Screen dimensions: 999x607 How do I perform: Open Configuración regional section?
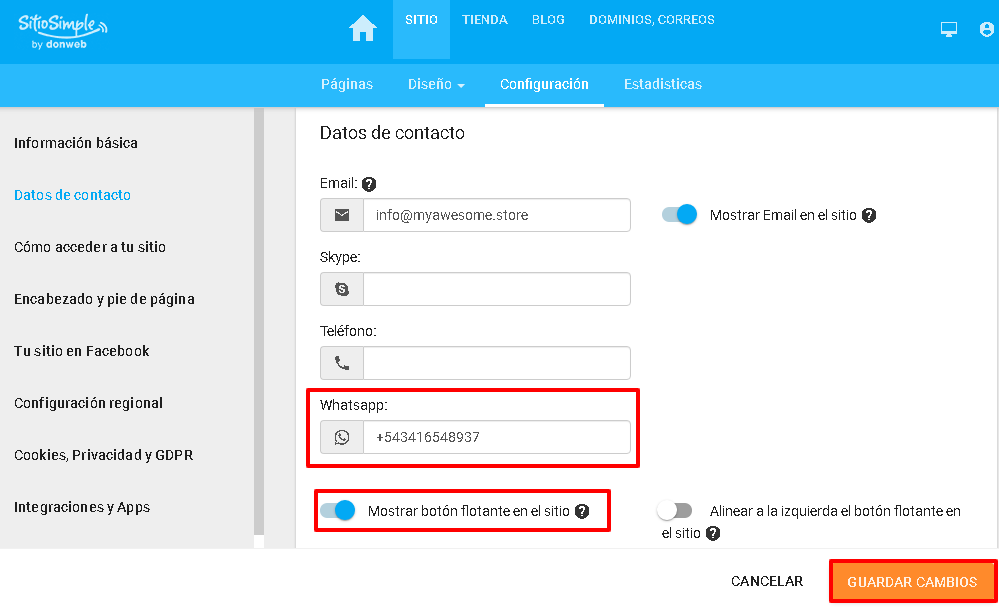click(x=89, y=403)
